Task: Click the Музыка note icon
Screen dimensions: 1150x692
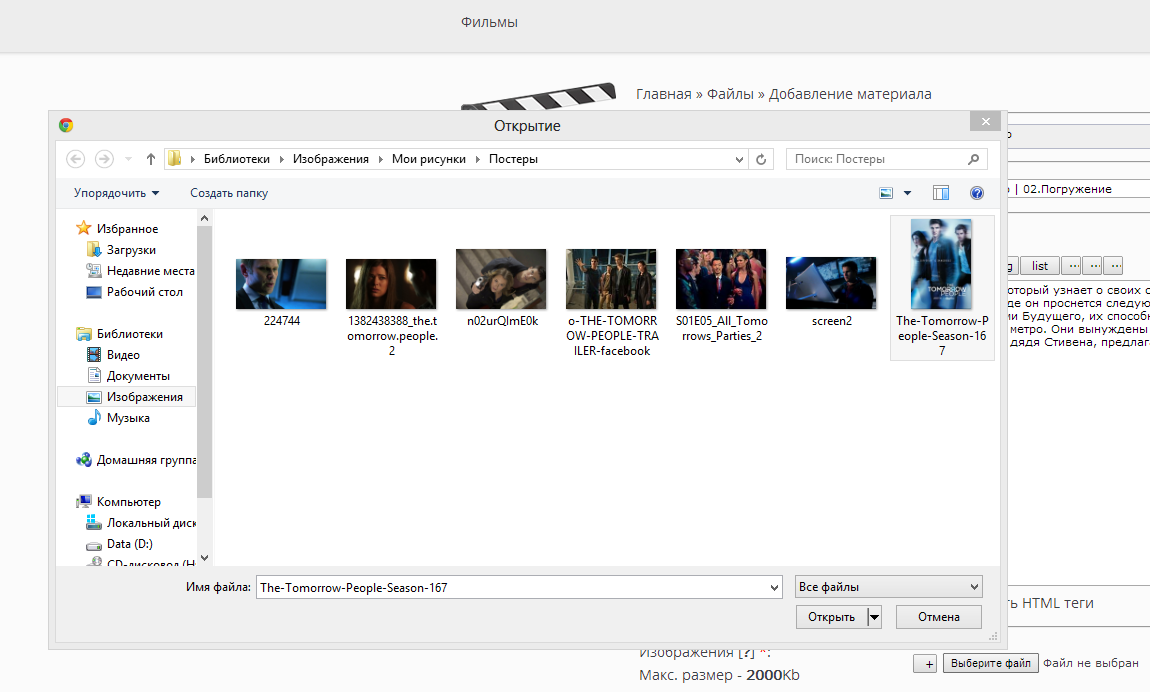Action: (94, 417)
